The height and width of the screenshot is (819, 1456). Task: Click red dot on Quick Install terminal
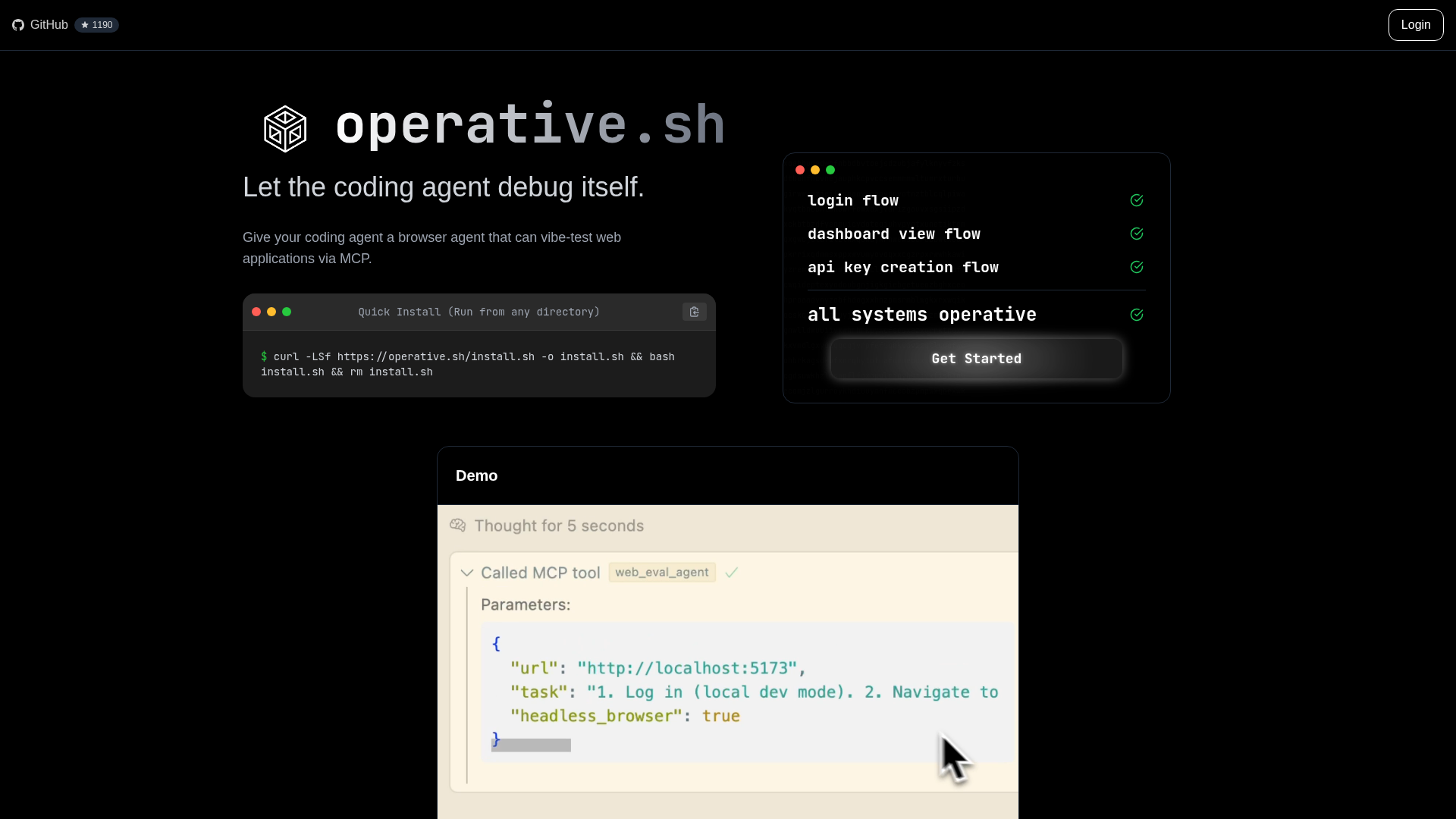coord(256,312)
